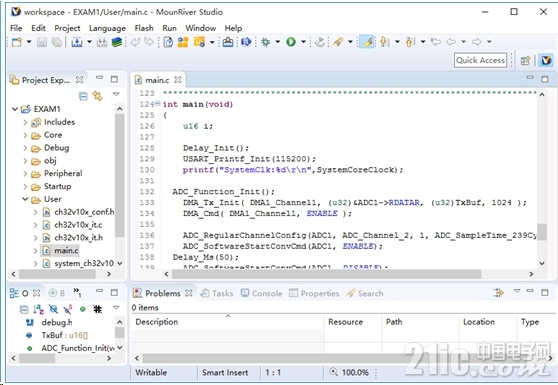Click the Location column header

coord(487,322)
